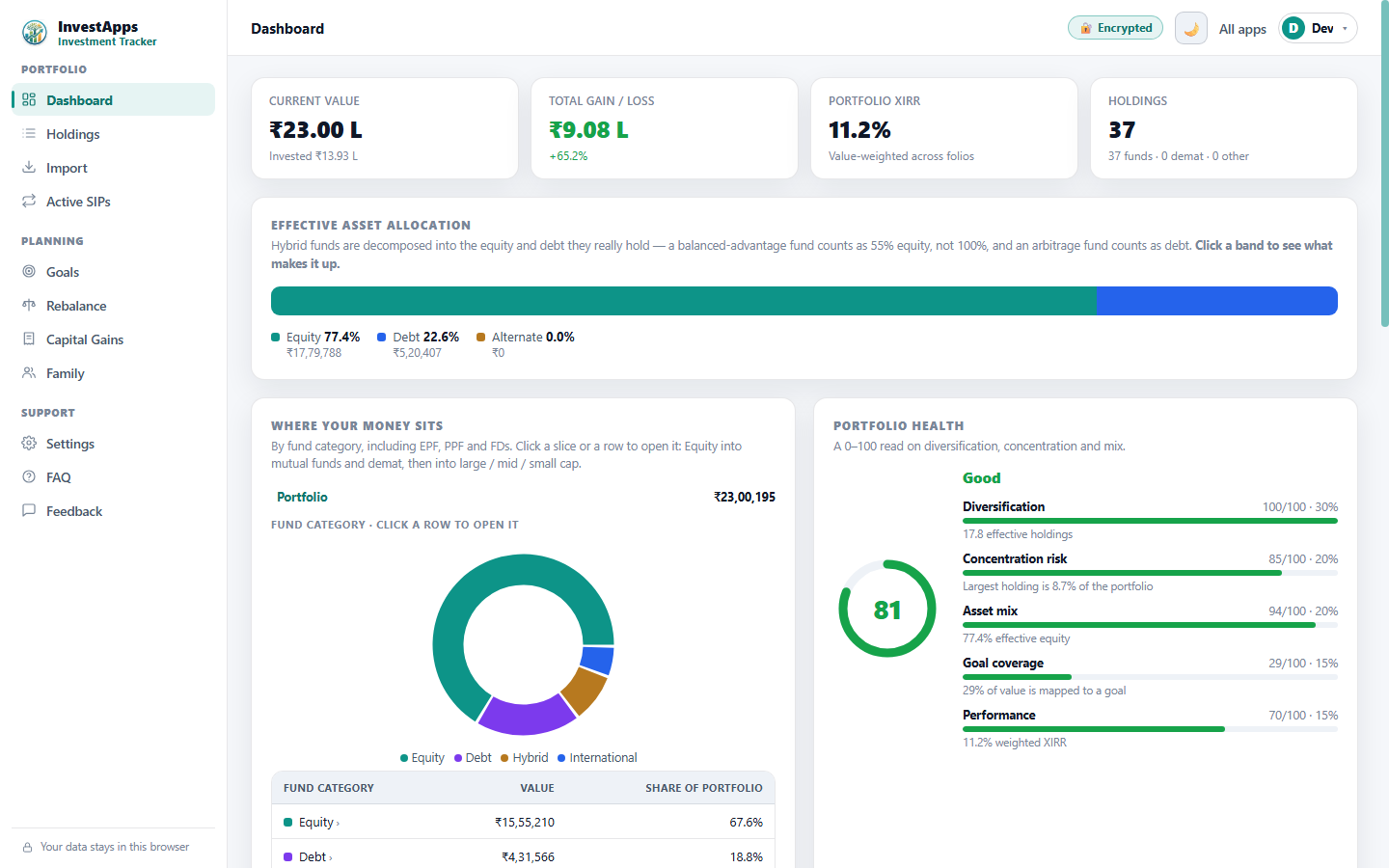The height and width of the screenshot is (868, 1389).
Task: Click the Encrypted status badge
Action: (1115, 28)
